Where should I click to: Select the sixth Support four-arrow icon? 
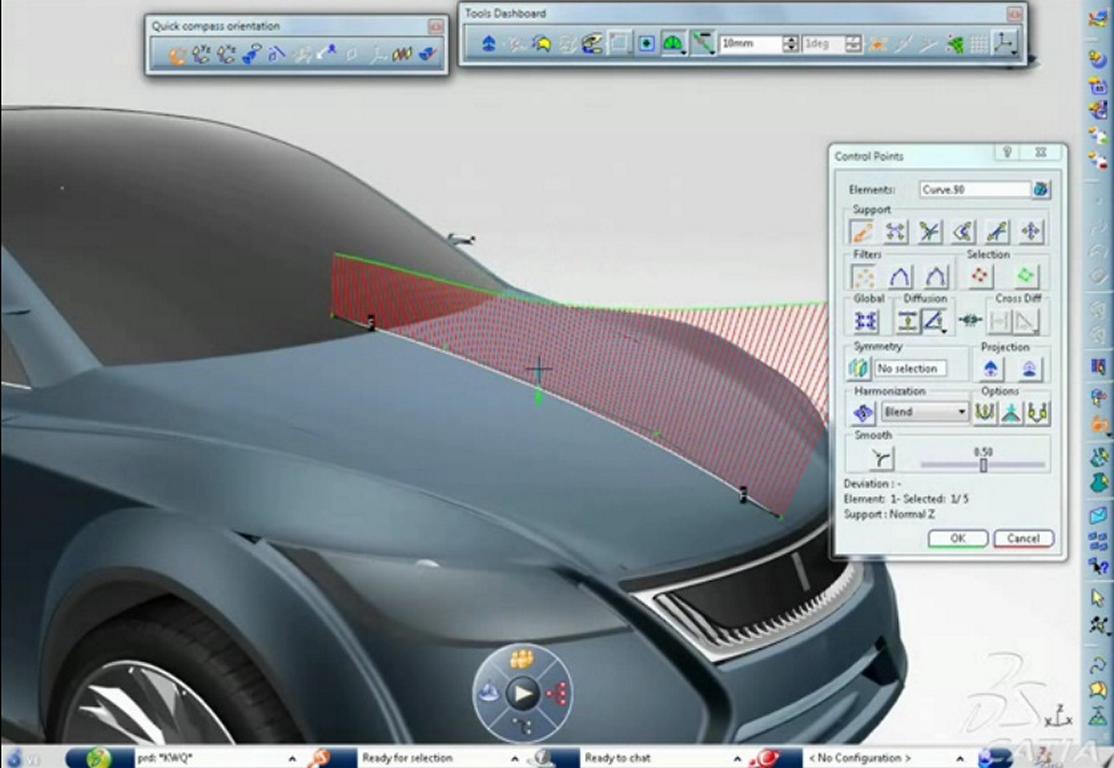pos(1032,232)
